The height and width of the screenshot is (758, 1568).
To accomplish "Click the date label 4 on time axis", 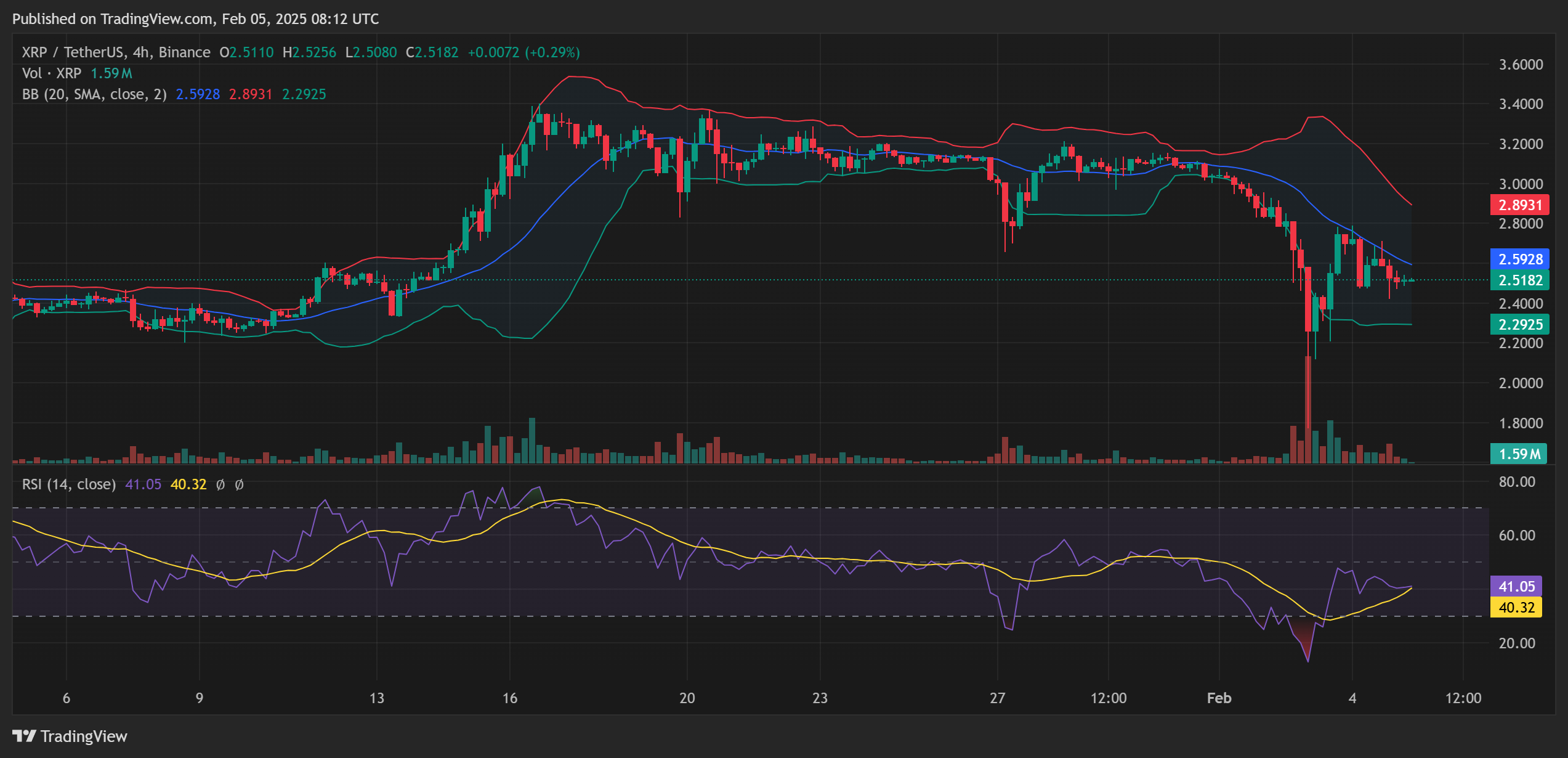I will pyautogui.click(x=1352, y=698).
